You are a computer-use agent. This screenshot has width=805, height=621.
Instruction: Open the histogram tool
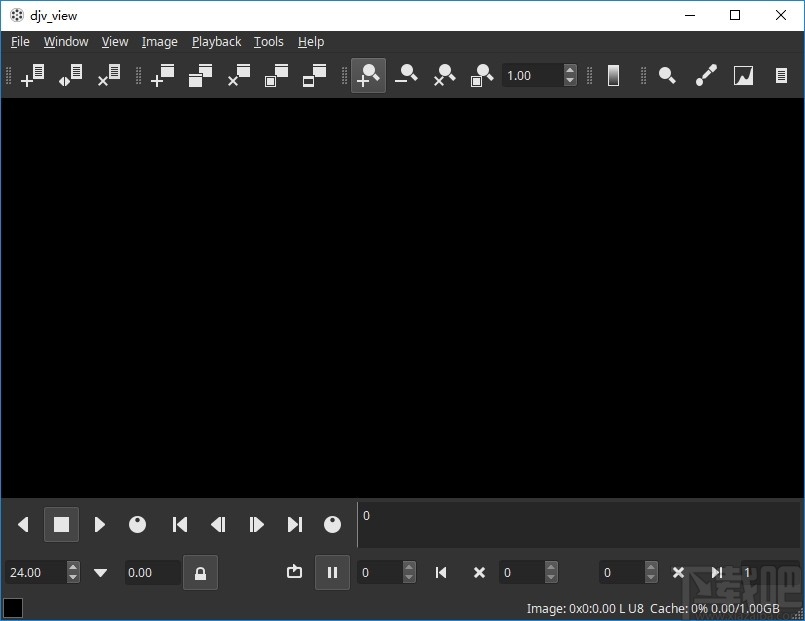743,76
